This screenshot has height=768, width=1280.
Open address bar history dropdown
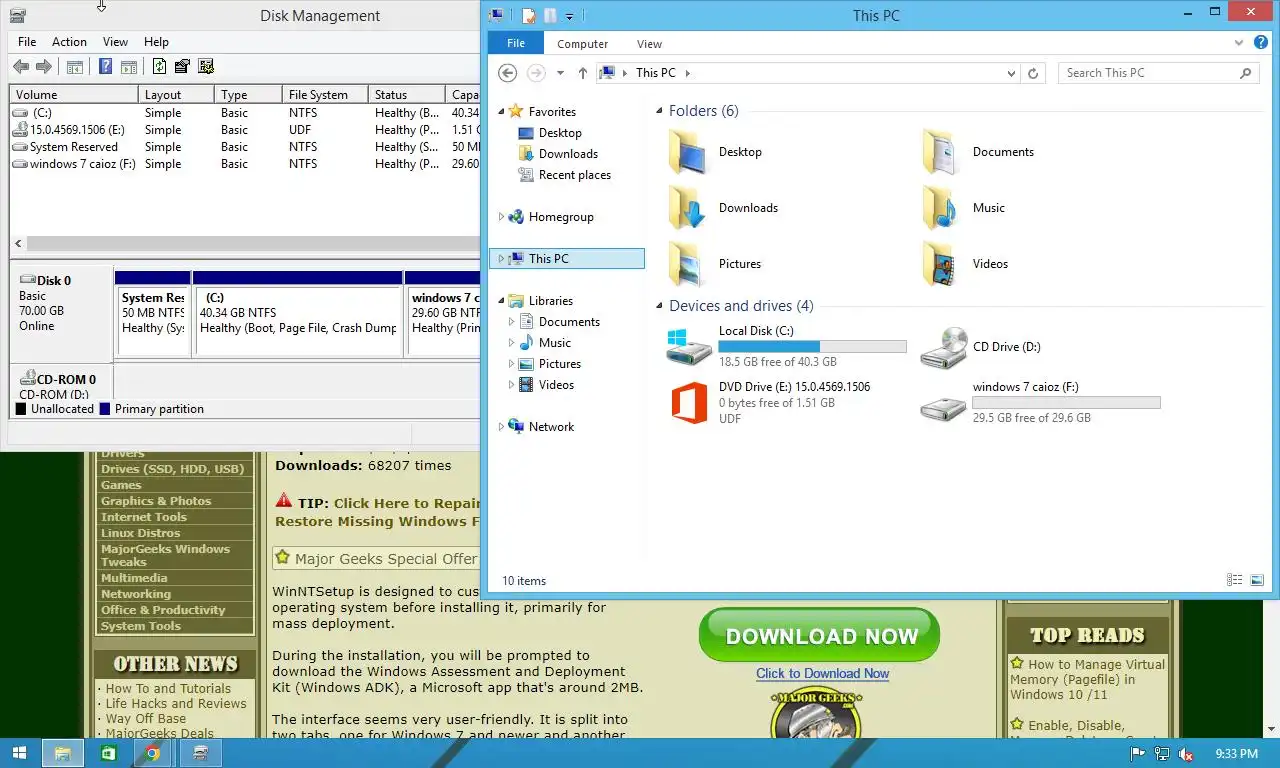pos(1012,73)
